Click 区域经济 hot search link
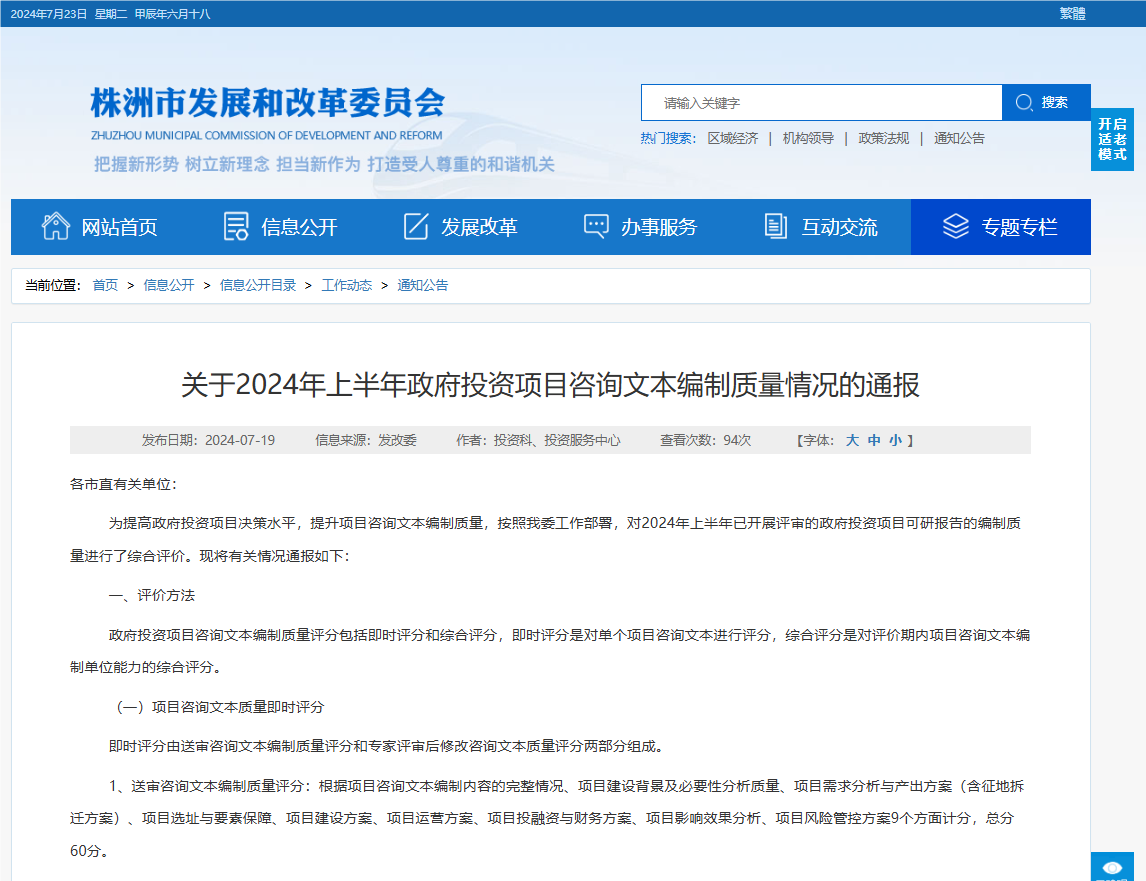Viewport: 1146px width, 881px height. pyautogui.click(x=733, y=138)
